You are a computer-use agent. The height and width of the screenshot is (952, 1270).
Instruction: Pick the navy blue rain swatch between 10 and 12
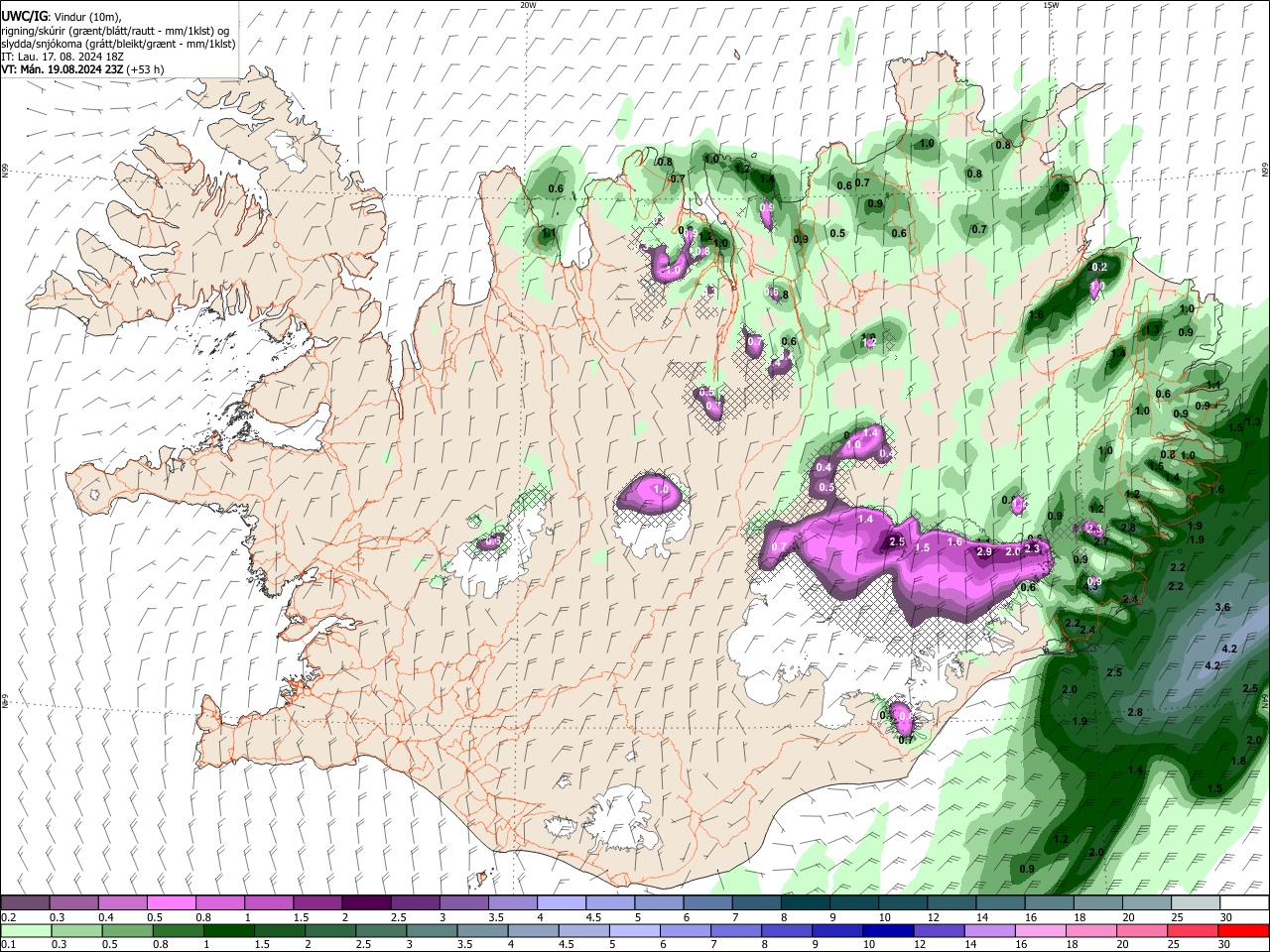click(x=886, y=930)
